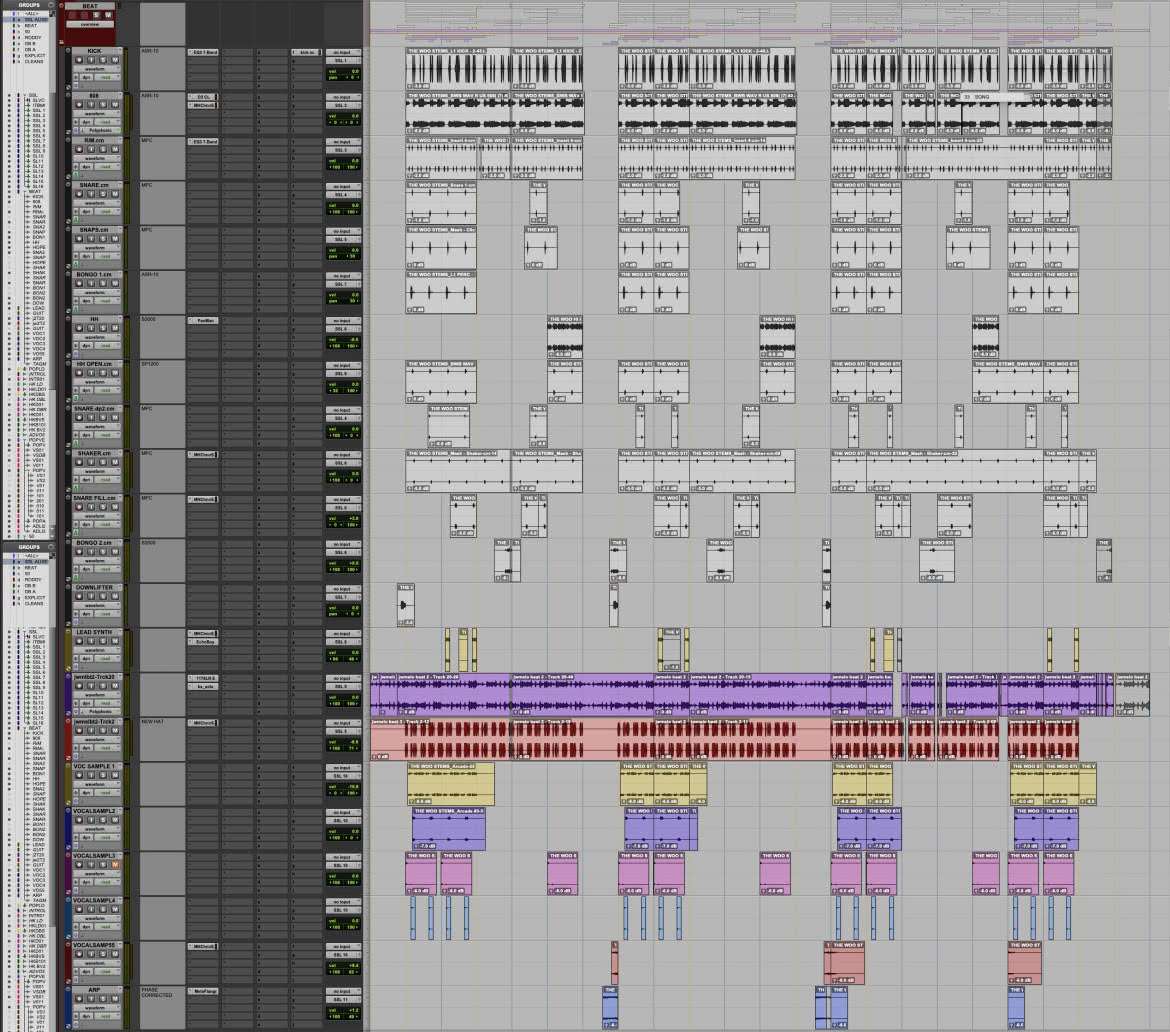Record-enable the jwmtbt2-Trck20 track
Image resolution: width=1170 pixels, height=1032 pixels.
click(x=79, y=686)
